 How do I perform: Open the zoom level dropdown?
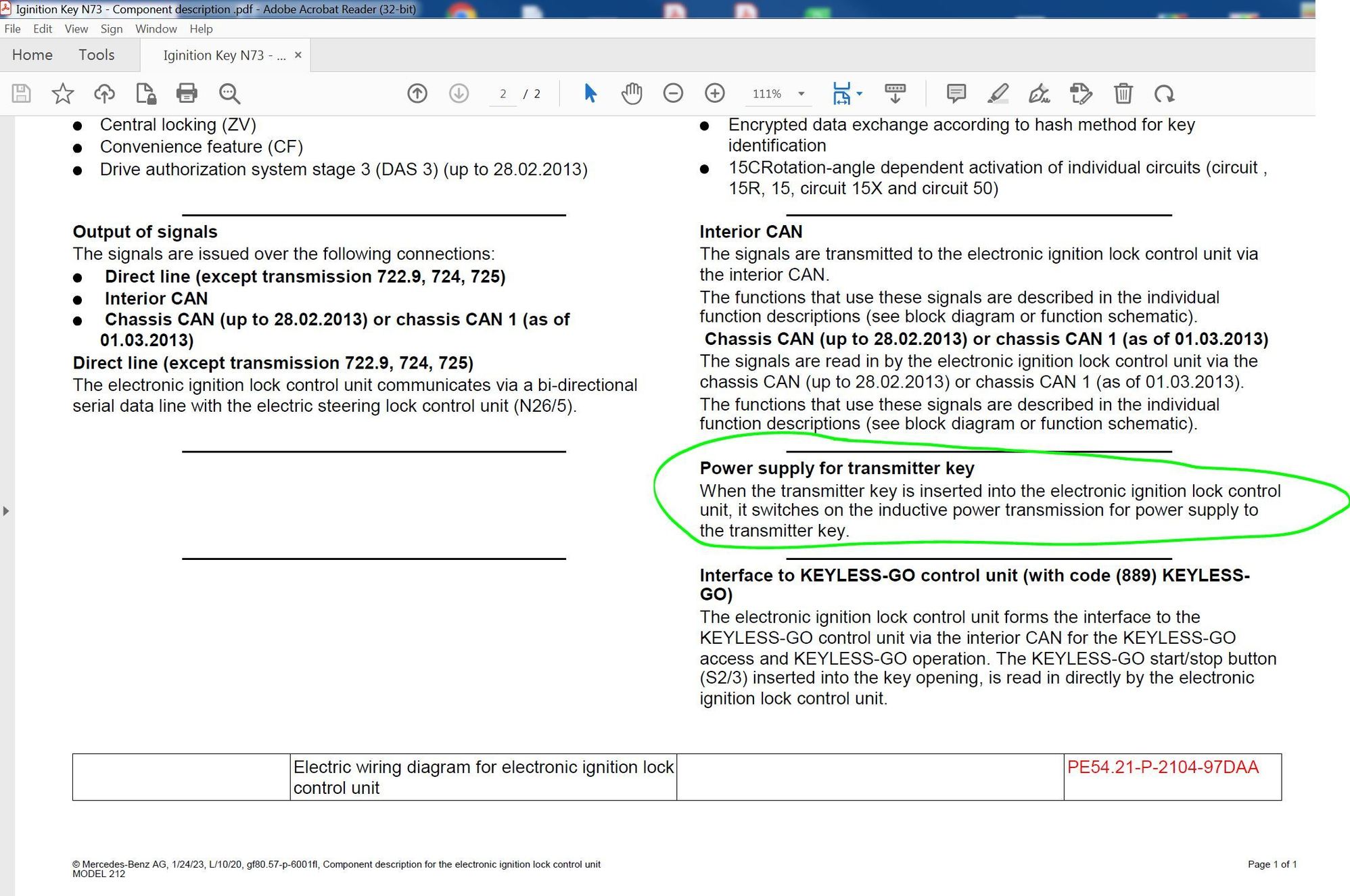(801, 93)
